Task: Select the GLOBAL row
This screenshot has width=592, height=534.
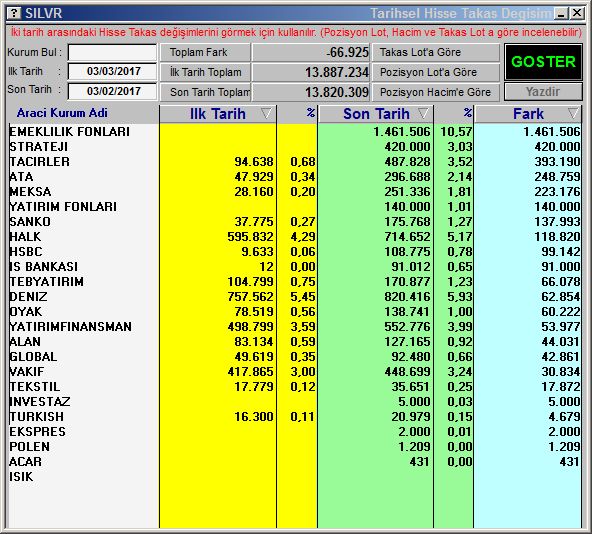Action: pyautogui.click(x=294, y=357)
